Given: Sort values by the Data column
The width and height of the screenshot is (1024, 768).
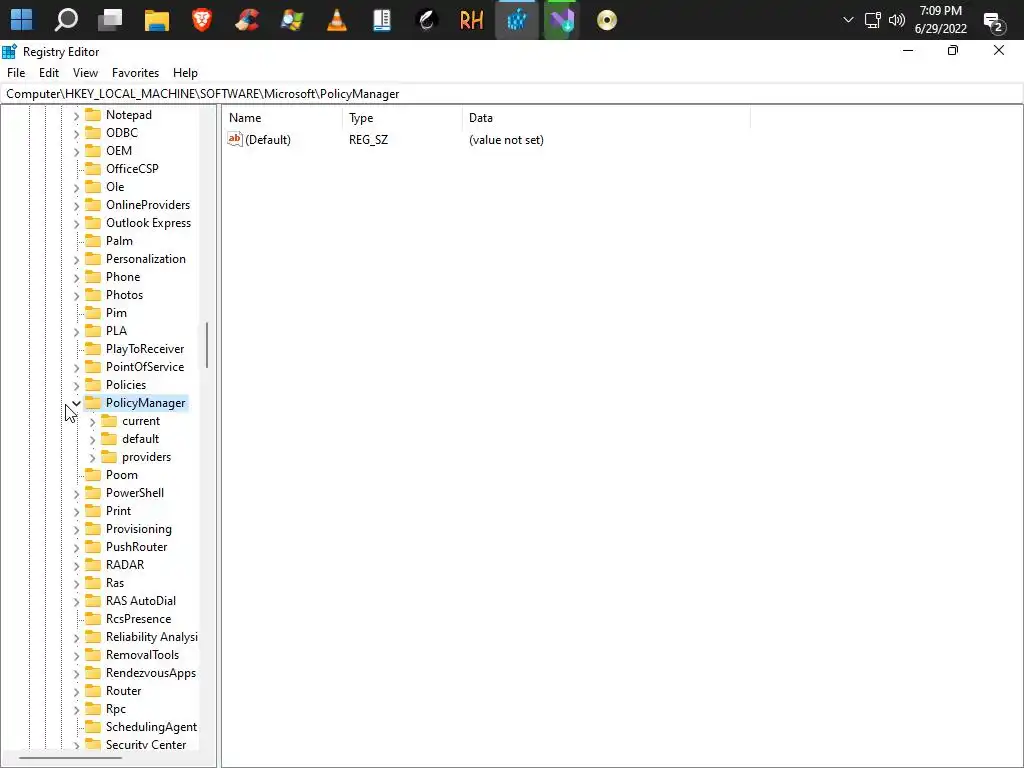Looking at the screenshot, I should 606,118.
